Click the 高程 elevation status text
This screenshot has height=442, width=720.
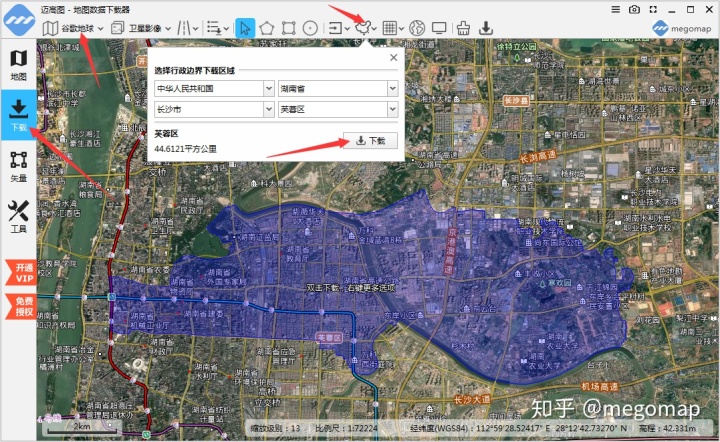pyautogui.click(x=668, y=428)
